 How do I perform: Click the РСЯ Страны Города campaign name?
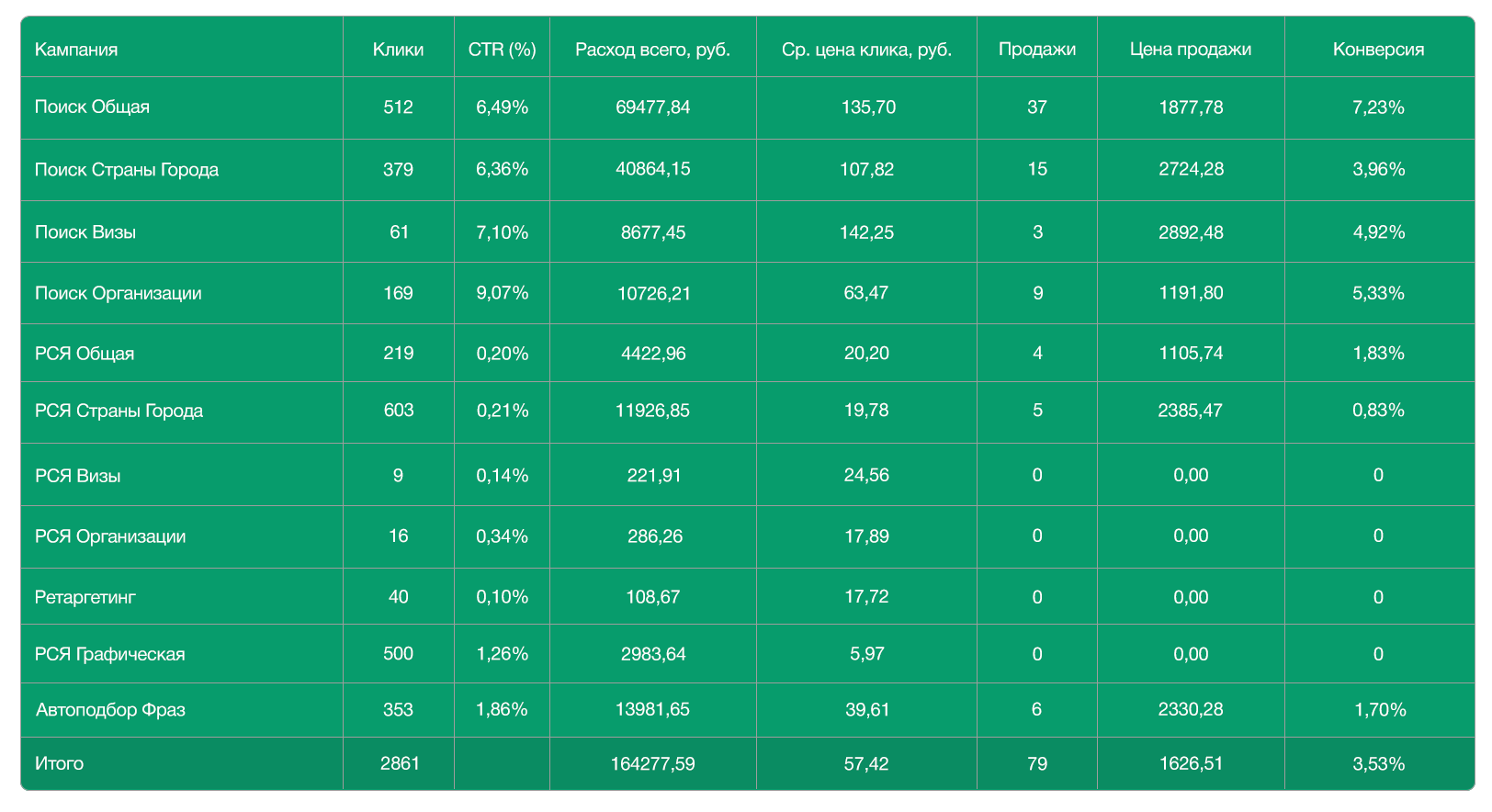coord(119,411)
